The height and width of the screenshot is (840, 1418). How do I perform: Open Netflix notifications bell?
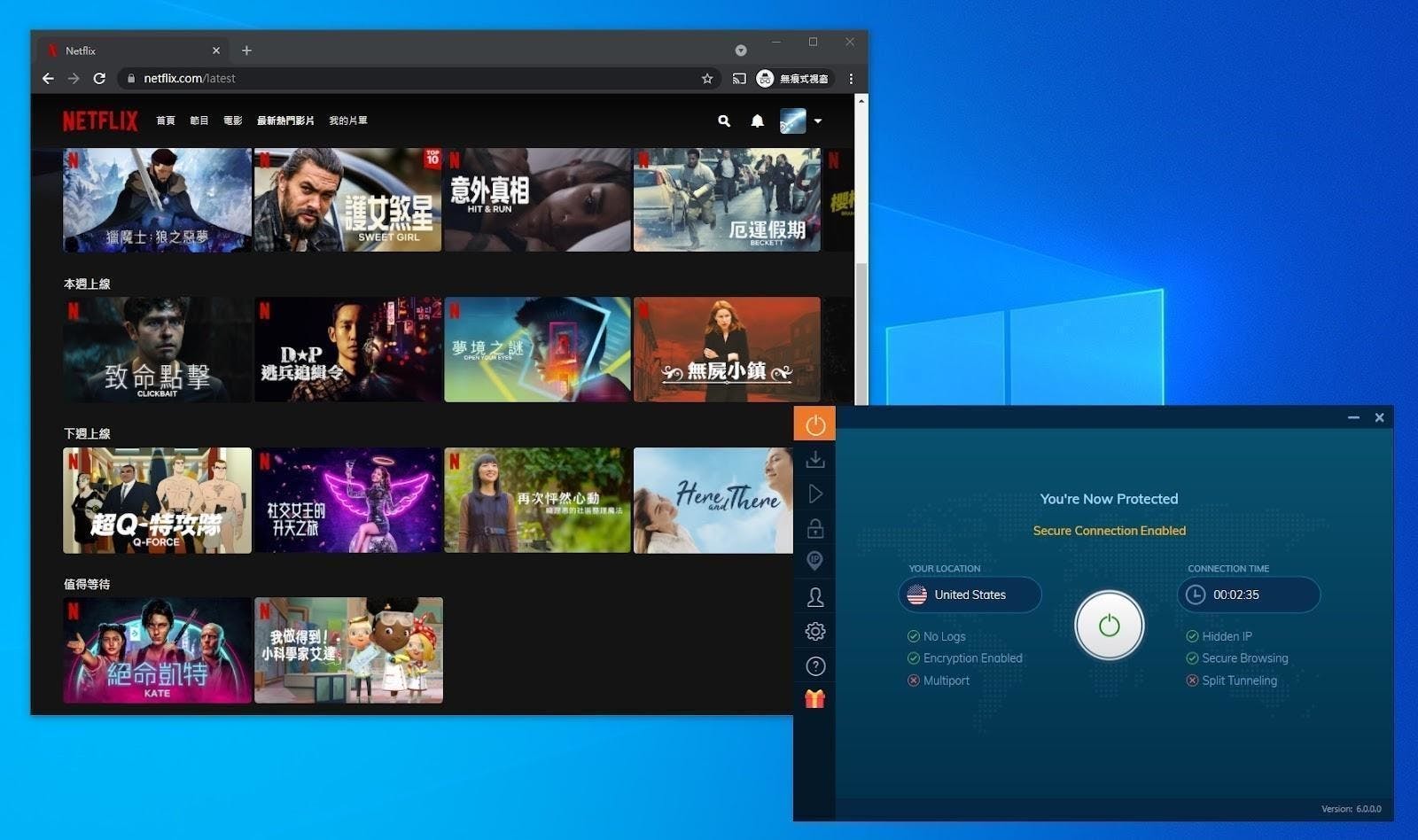pyautogui.click(x=757, y=121)
